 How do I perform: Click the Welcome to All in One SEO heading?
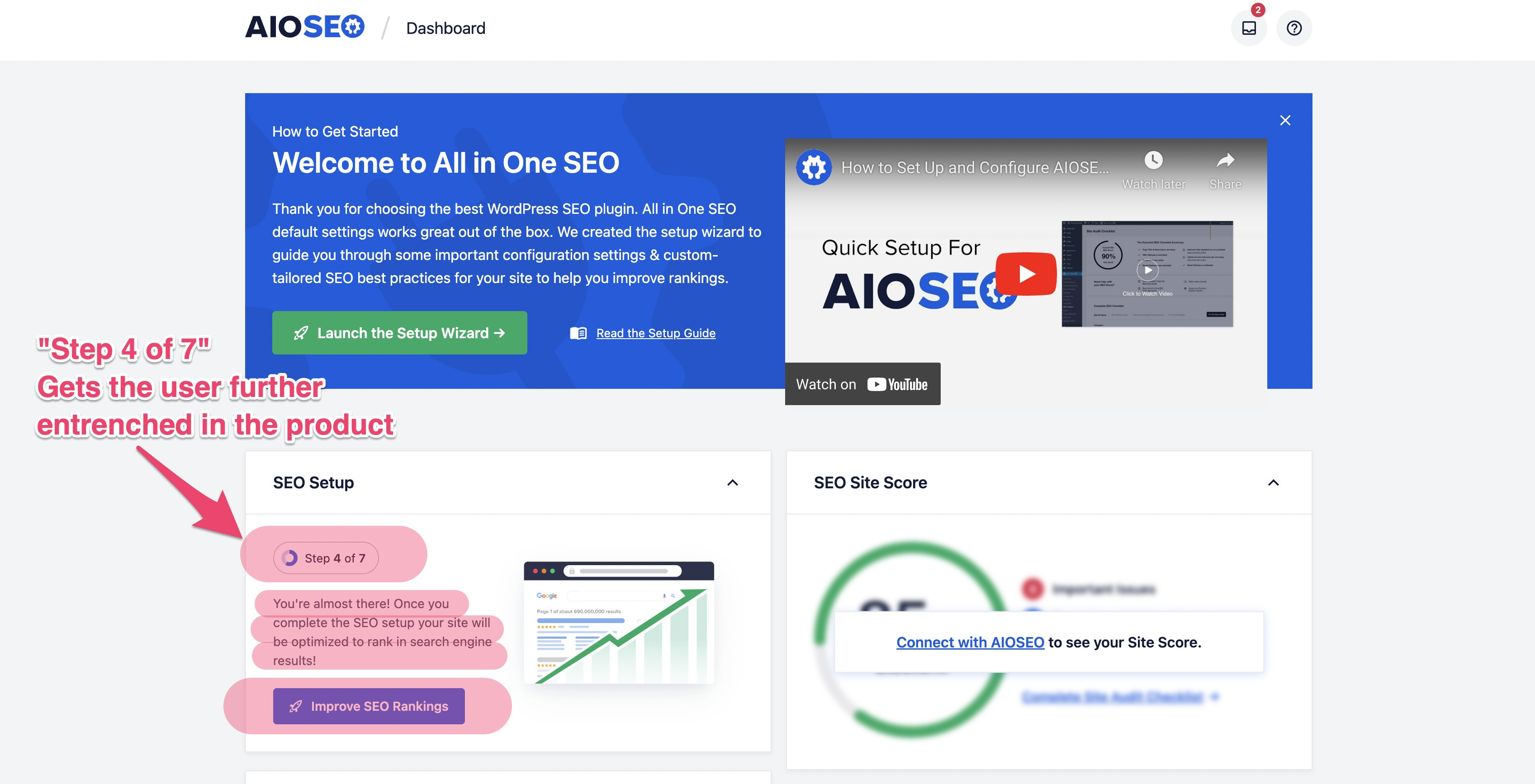pyautogui.click(x=446, y=163)
